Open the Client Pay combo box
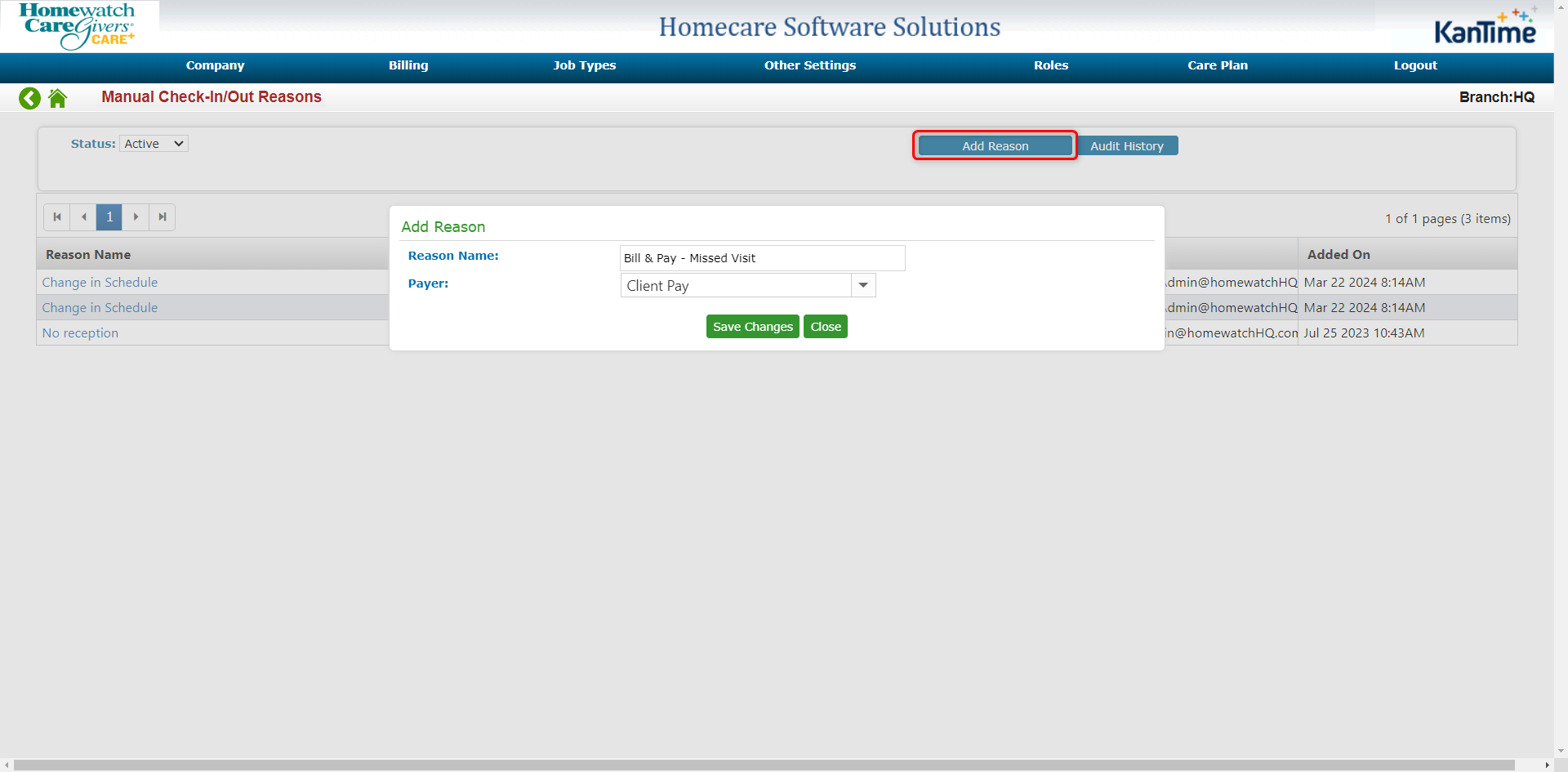Image resolution: width=1568 pixels, height=772 pixels. pos(735,286)
